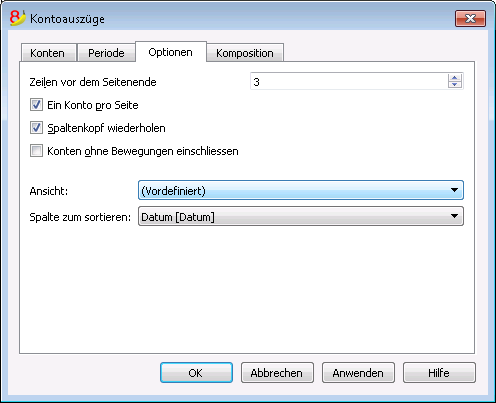Apply settings with Anwenden button
The height and width of the screenshot is (403, 496).
coord(358,373)
